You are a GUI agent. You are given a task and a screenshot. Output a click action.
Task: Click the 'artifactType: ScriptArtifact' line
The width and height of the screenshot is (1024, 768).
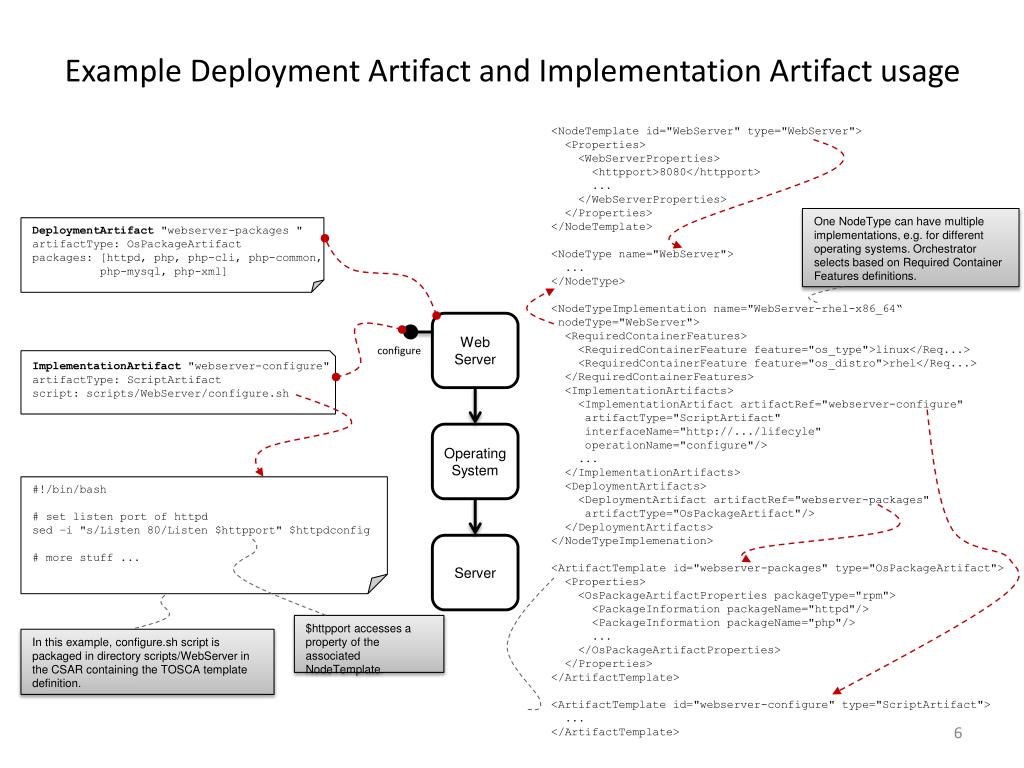127,380
